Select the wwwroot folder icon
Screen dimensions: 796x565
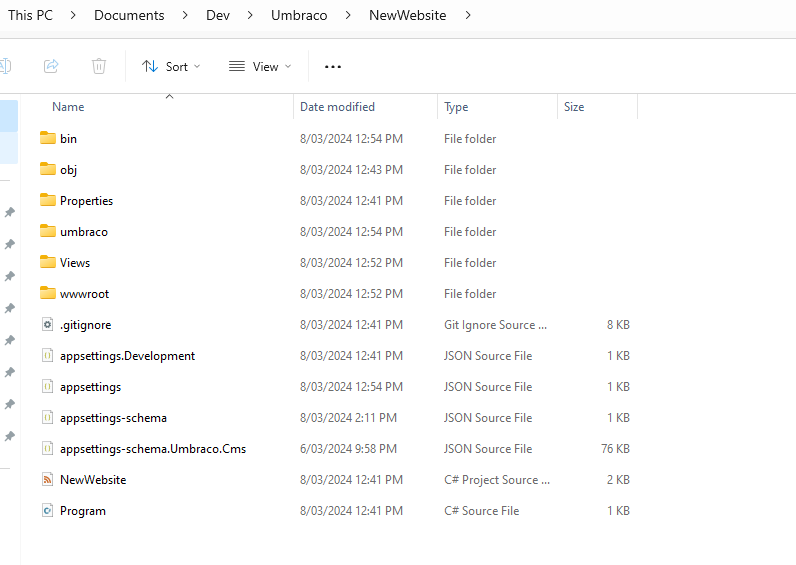pyautogui.click(x=48, y=293)
